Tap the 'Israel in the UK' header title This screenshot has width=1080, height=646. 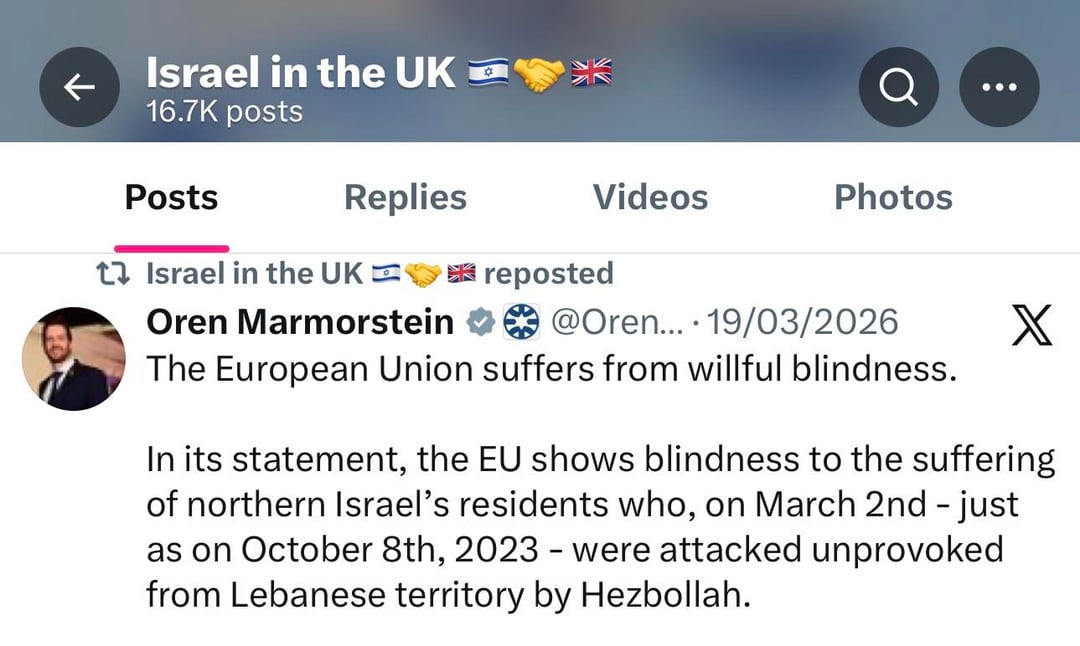pyautogui.click(x=300, y=73)
